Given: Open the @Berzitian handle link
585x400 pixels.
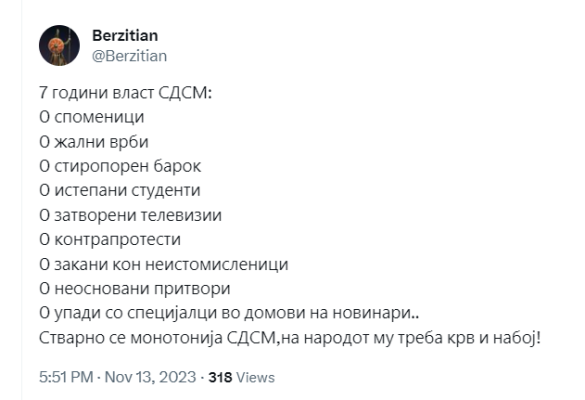Looking at the screenshot, I should click(129, 56).
